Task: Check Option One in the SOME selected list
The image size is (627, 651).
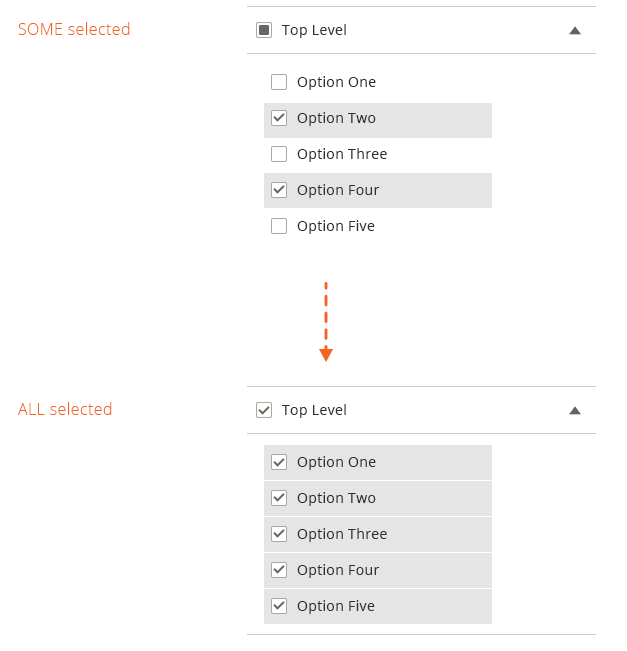Action: tap(279, 82)
